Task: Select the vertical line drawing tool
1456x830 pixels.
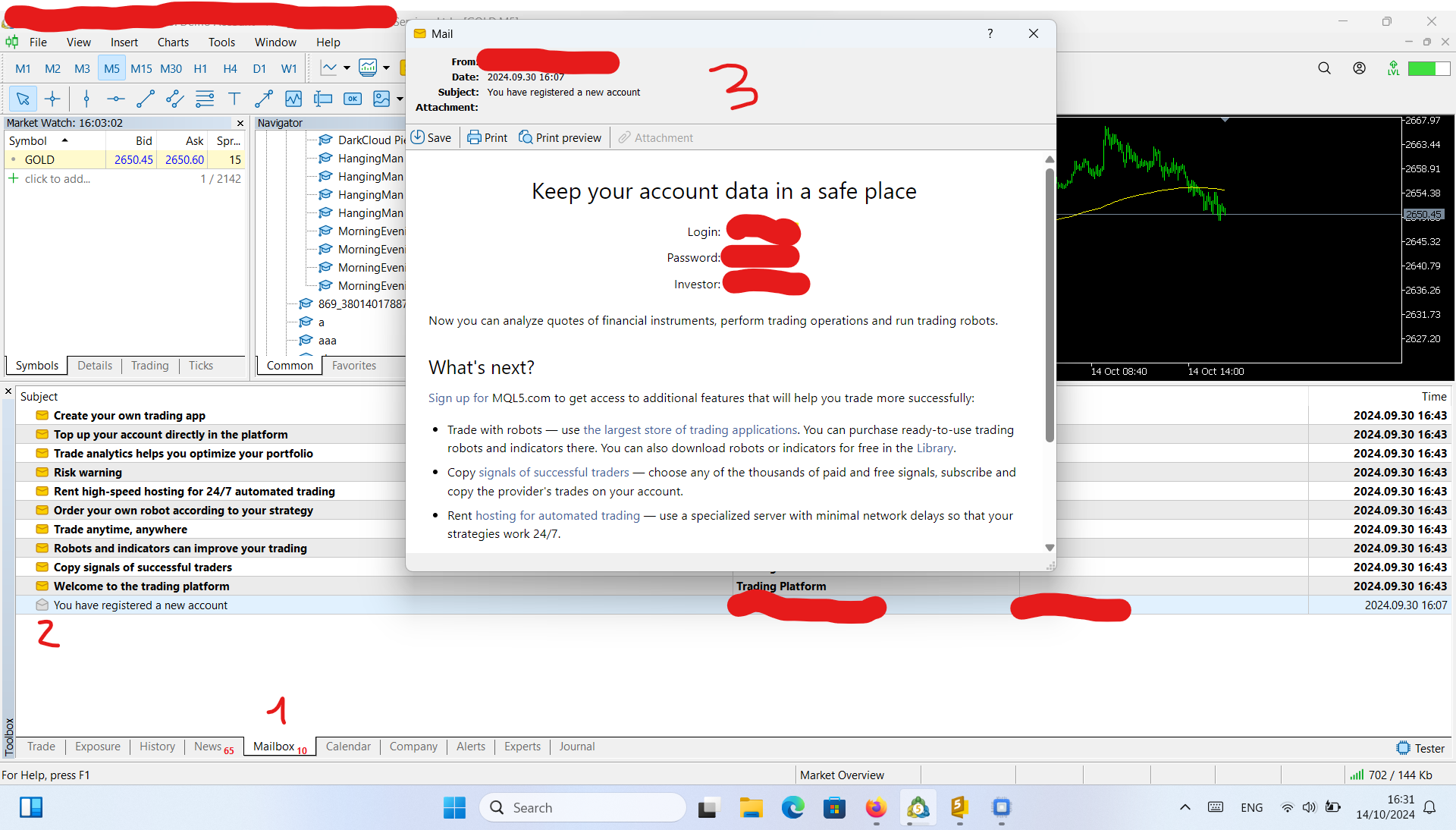Action: click(x=86, y=99)
